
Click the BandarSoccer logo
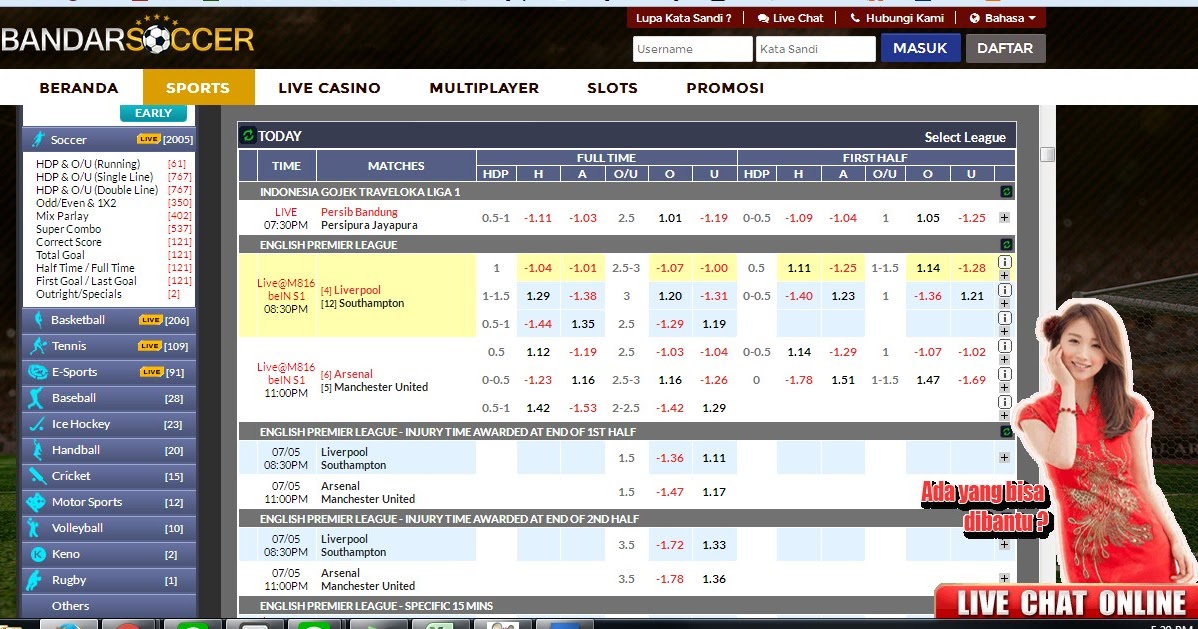(128, 36)
